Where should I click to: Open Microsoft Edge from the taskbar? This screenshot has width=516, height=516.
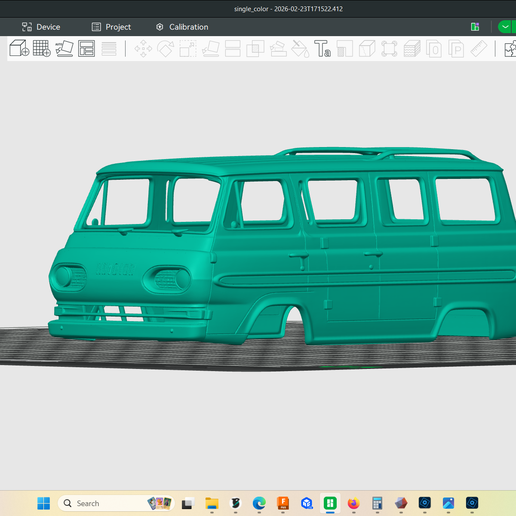tap(259, 503)
